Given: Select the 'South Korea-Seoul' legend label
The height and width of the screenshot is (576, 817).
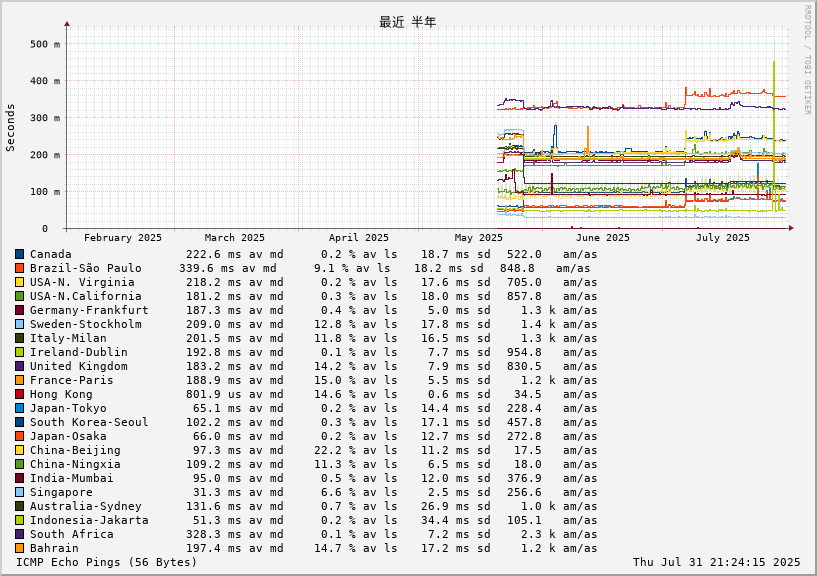Looking at the screenshot, I should tap(89, 422).
